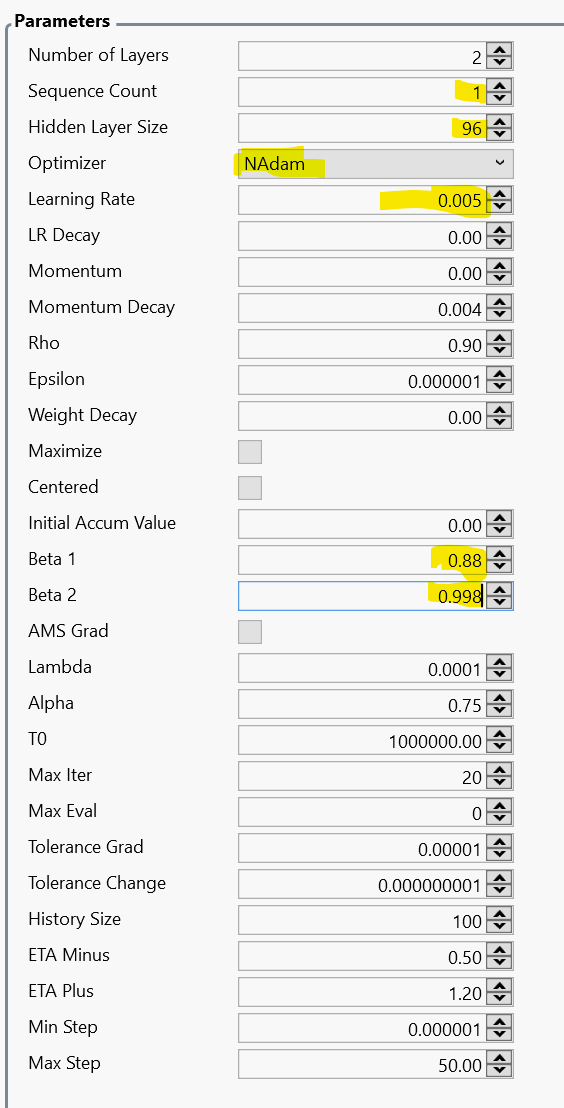Click the Optimizer dropdown chevron arrow
This screenshot has height=1108, width=564.
point(500,163)
